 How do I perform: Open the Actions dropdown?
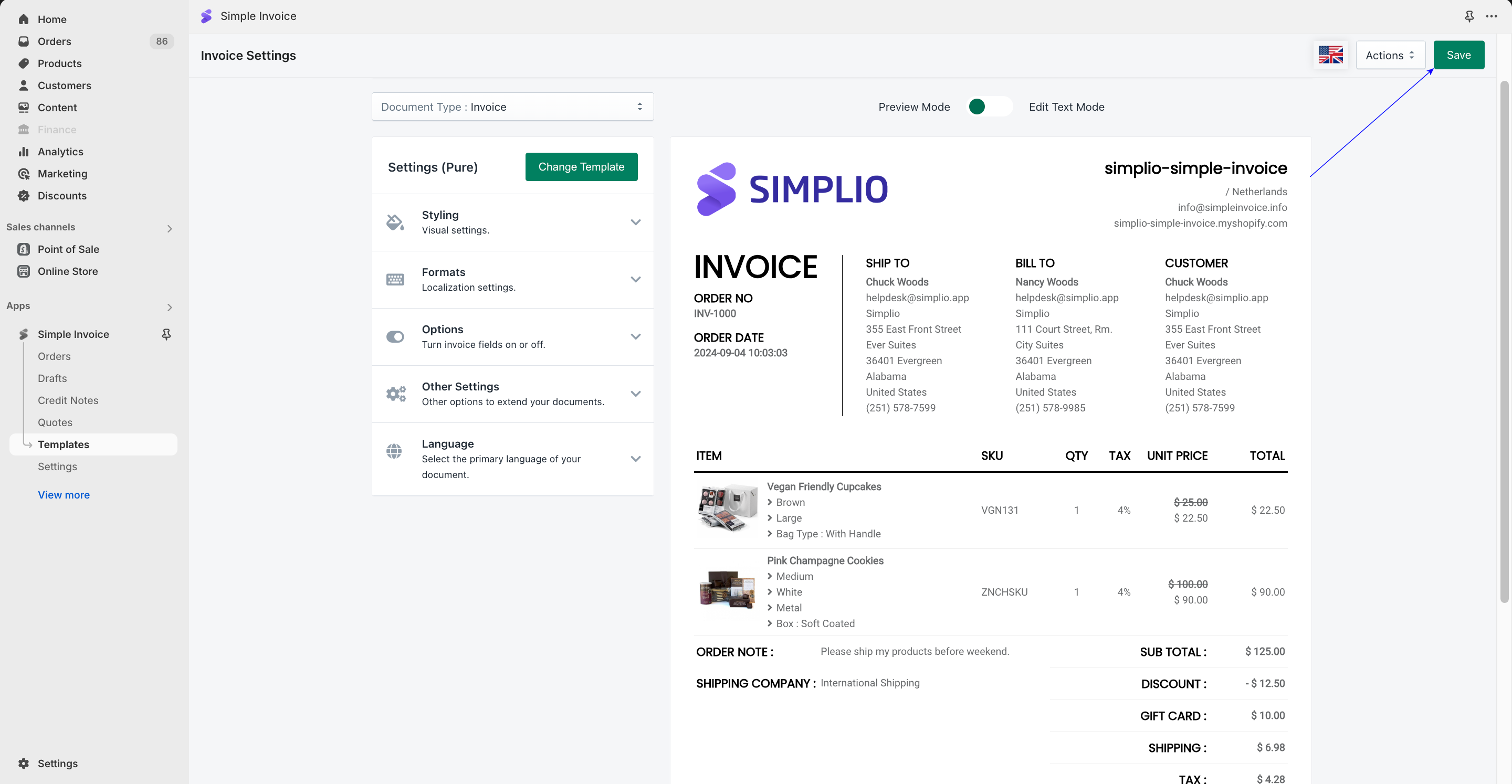point(1389,55)
